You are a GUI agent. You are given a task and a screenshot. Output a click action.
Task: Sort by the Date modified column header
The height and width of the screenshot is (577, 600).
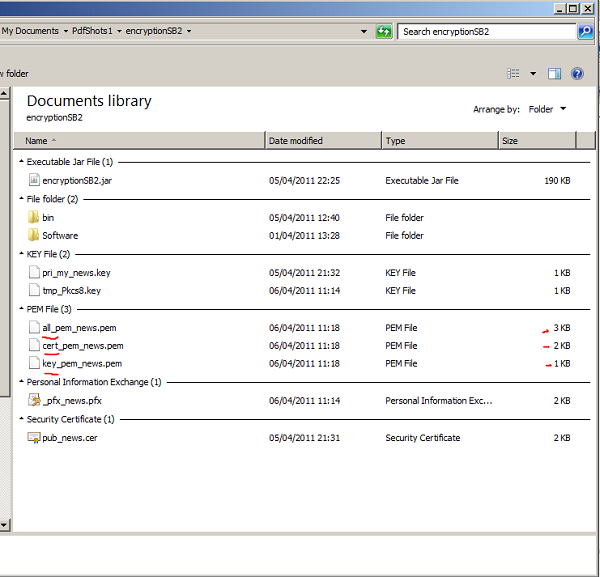point(323,141)
